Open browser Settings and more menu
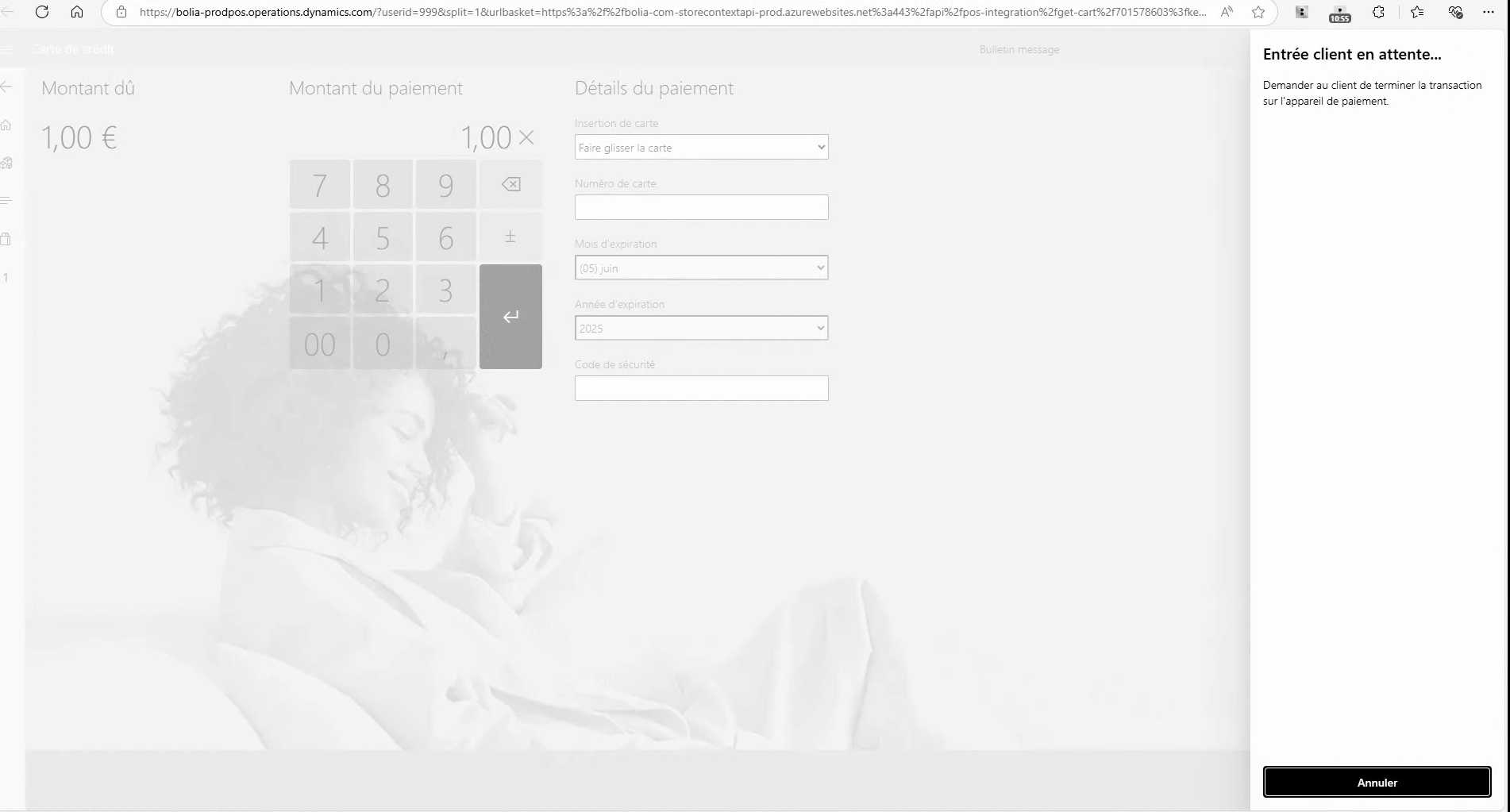The width and height of the screenshot is (1510, 812). click(x=1488, y=12)
